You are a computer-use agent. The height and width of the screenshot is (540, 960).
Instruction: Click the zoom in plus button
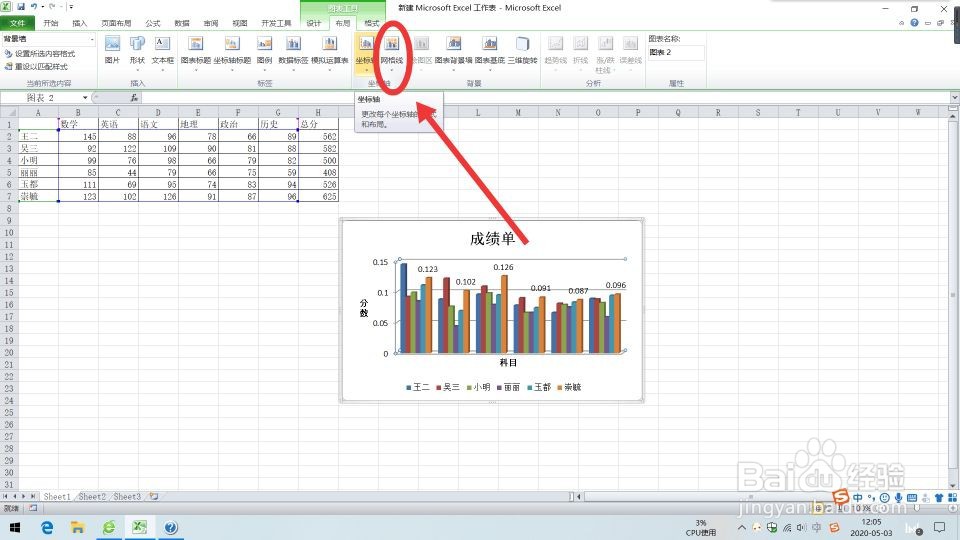pyautogui.click(x=954, y=508)
